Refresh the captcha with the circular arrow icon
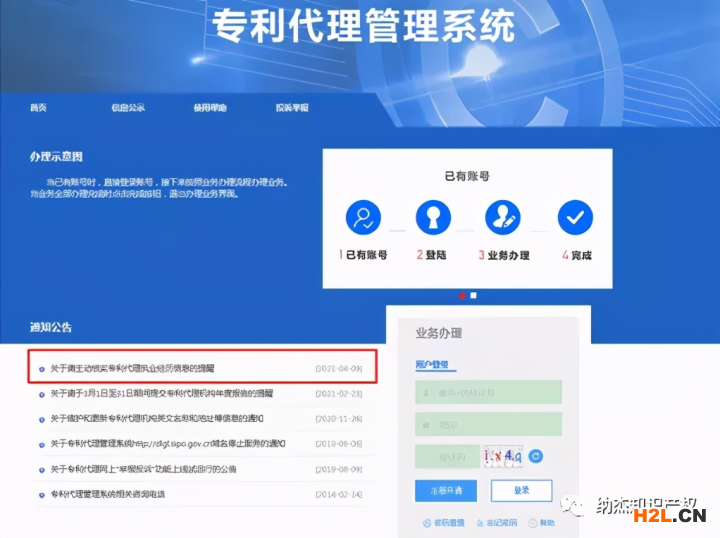Viewport: 720px width, 538px height. tap(536, 456)
